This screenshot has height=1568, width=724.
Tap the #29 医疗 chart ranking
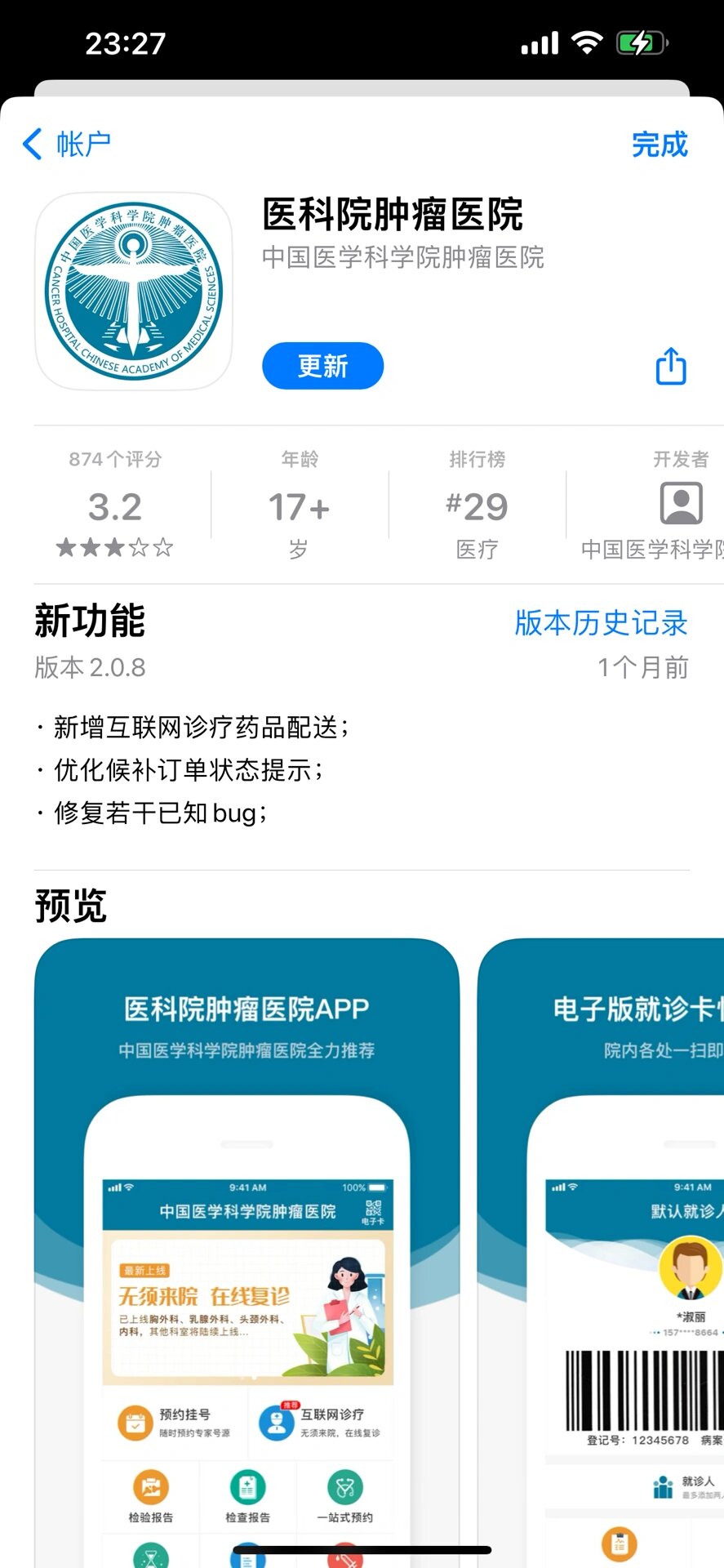(x=477, y=508)
